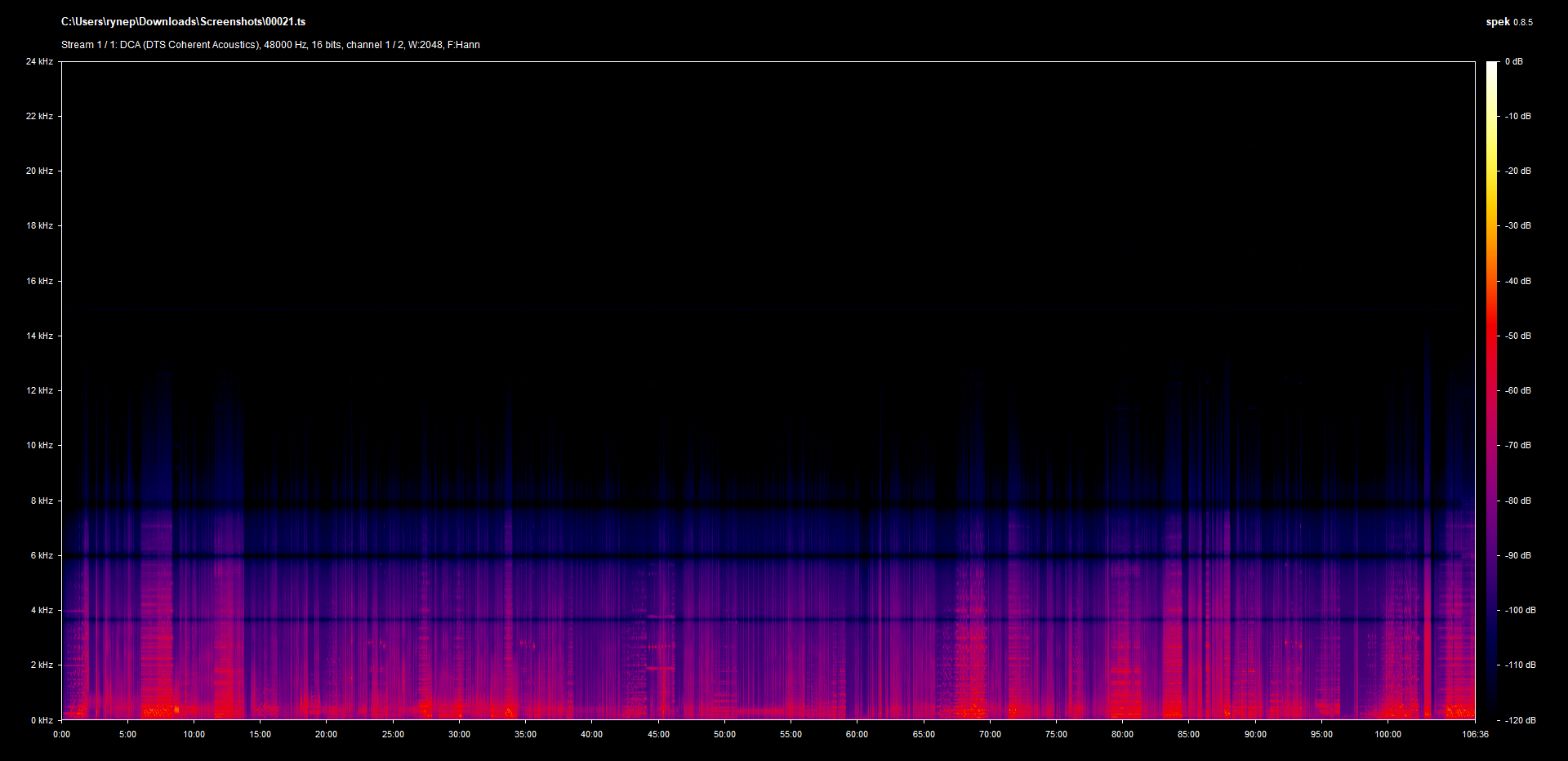1568x761 pixels.
Task: Click the 16 kHz frequency axis label
Action: coord(39,281)
